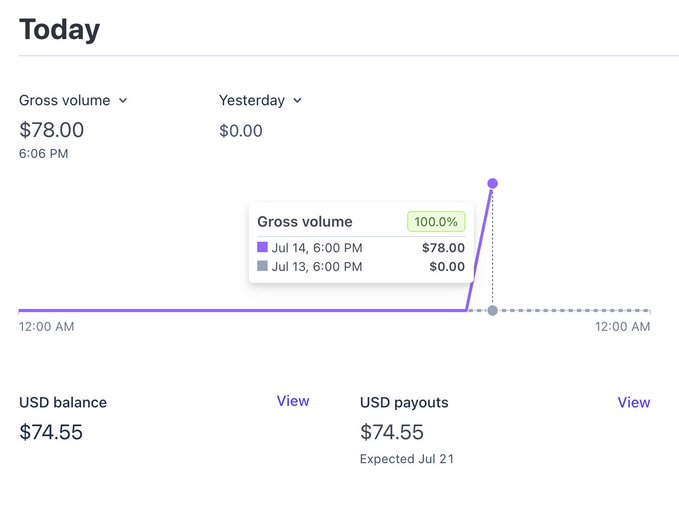Click the Today heading
Viewport: 679px width, 521px height.
point(59,30)
